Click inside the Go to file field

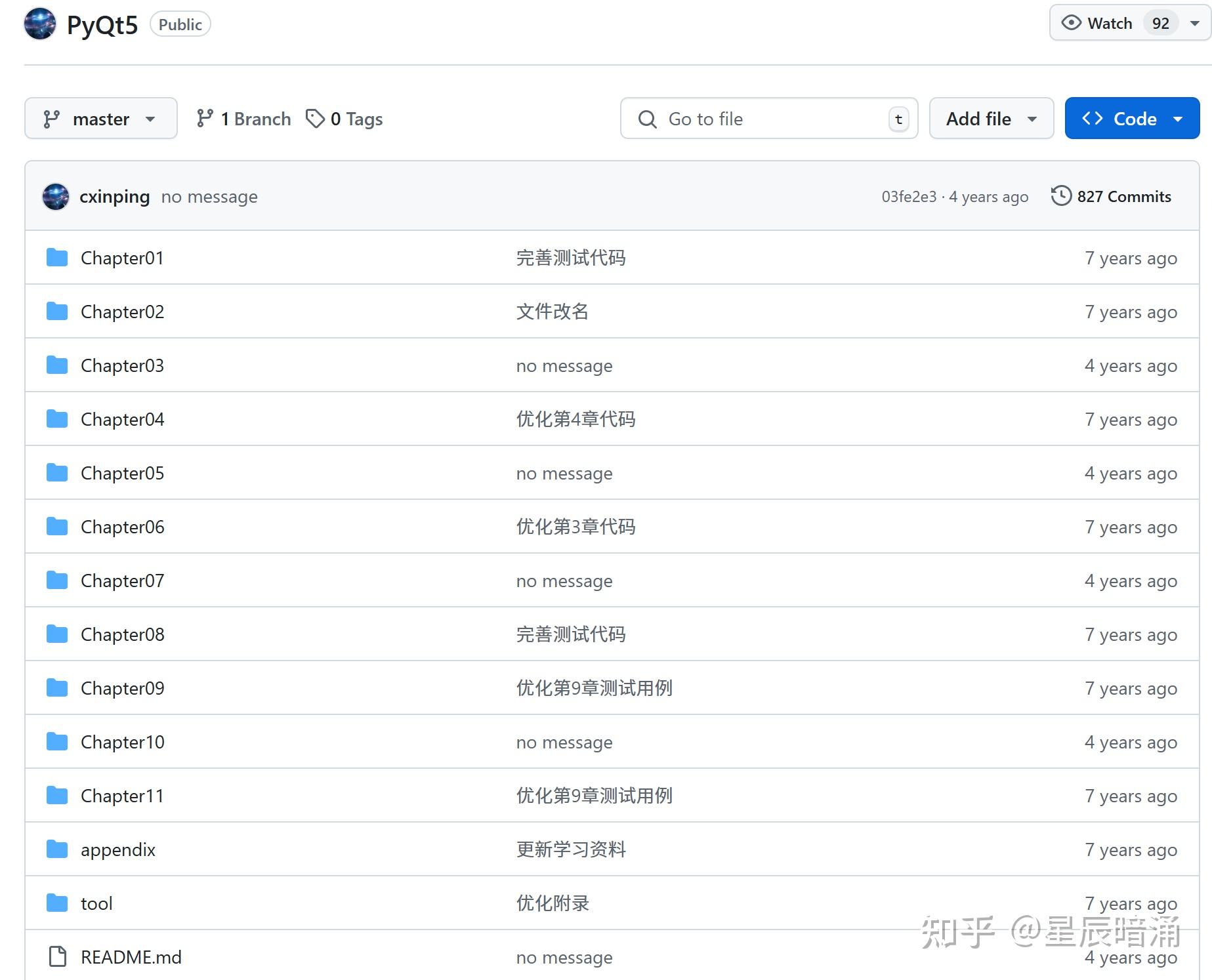755,119
